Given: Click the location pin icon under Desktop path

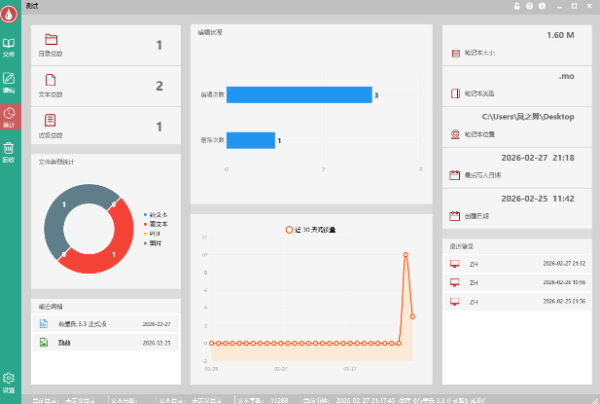Looking at the screenshot, I should point(455,134).
